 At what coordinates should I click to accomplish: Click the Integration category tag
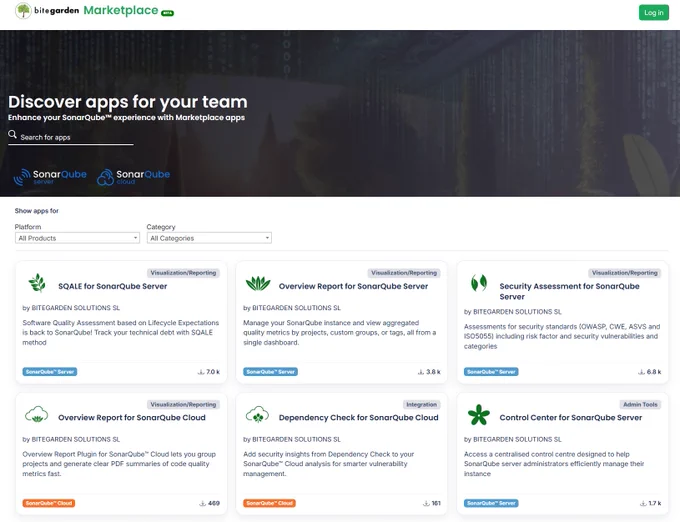click(x=422, y=405)
